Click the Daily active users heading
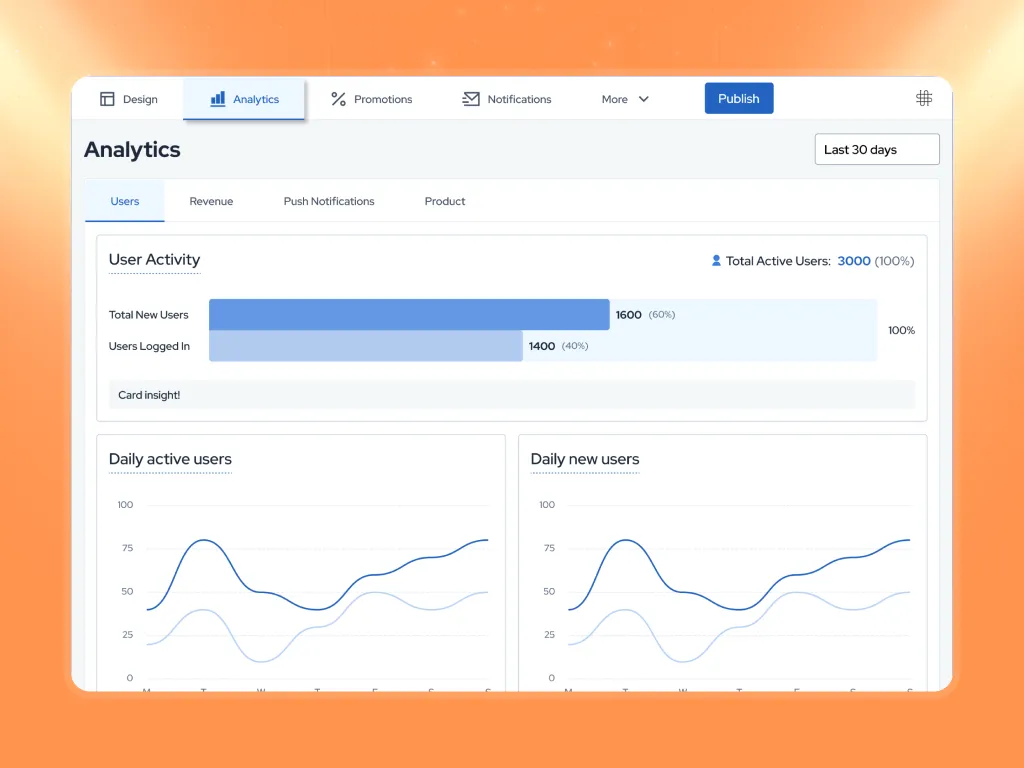1024x768 pixels. 170,459
